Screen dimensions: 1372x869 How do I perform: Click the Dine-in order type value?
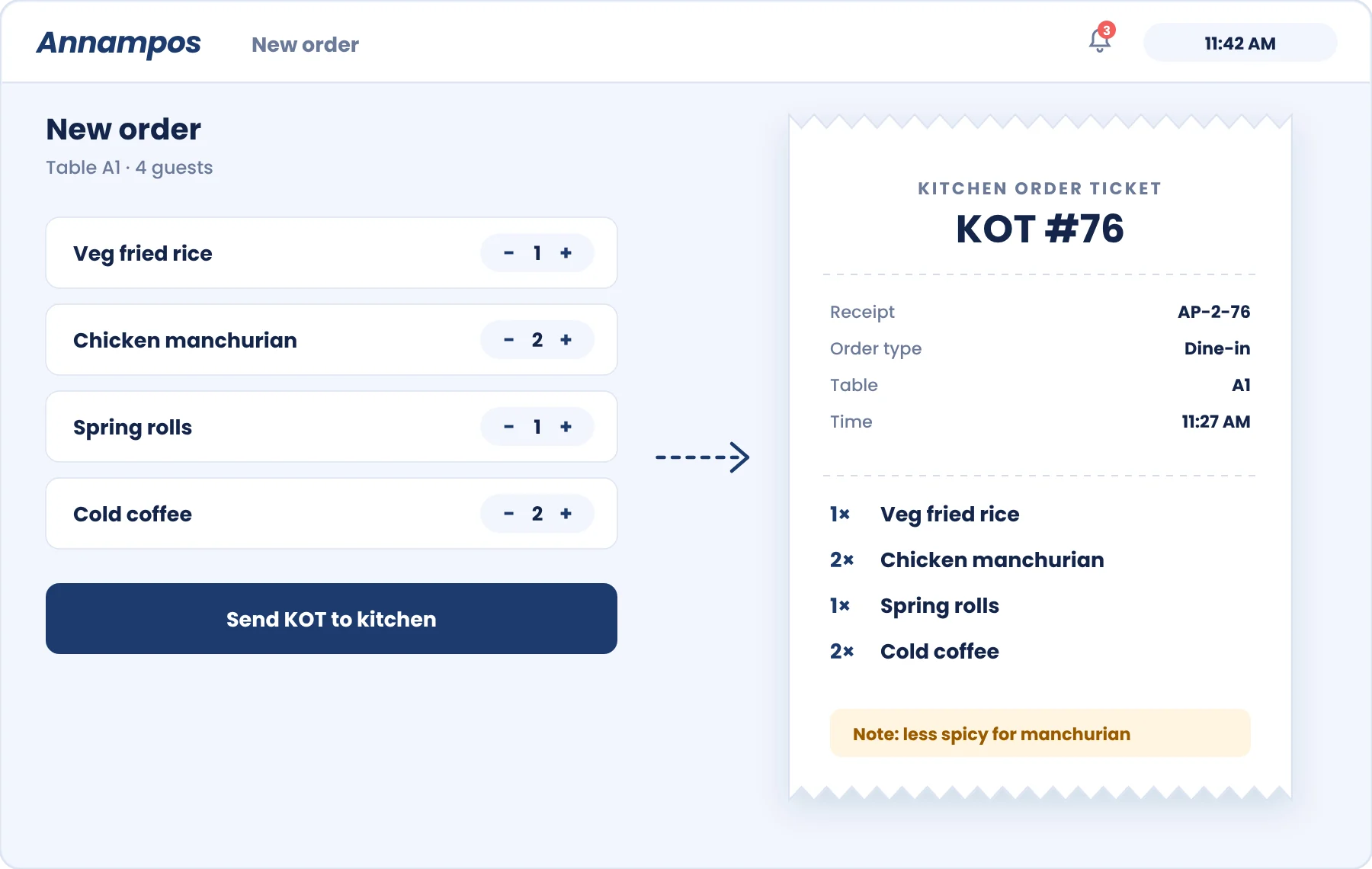click(1217, 348)
